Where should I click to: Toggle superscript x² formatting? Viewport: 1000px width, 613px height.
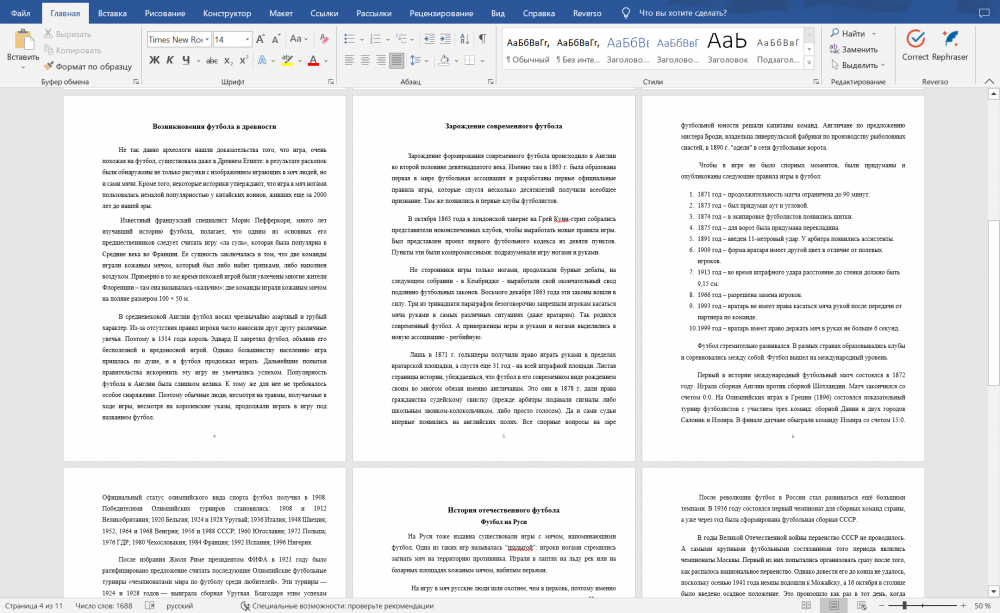[244, 61]
